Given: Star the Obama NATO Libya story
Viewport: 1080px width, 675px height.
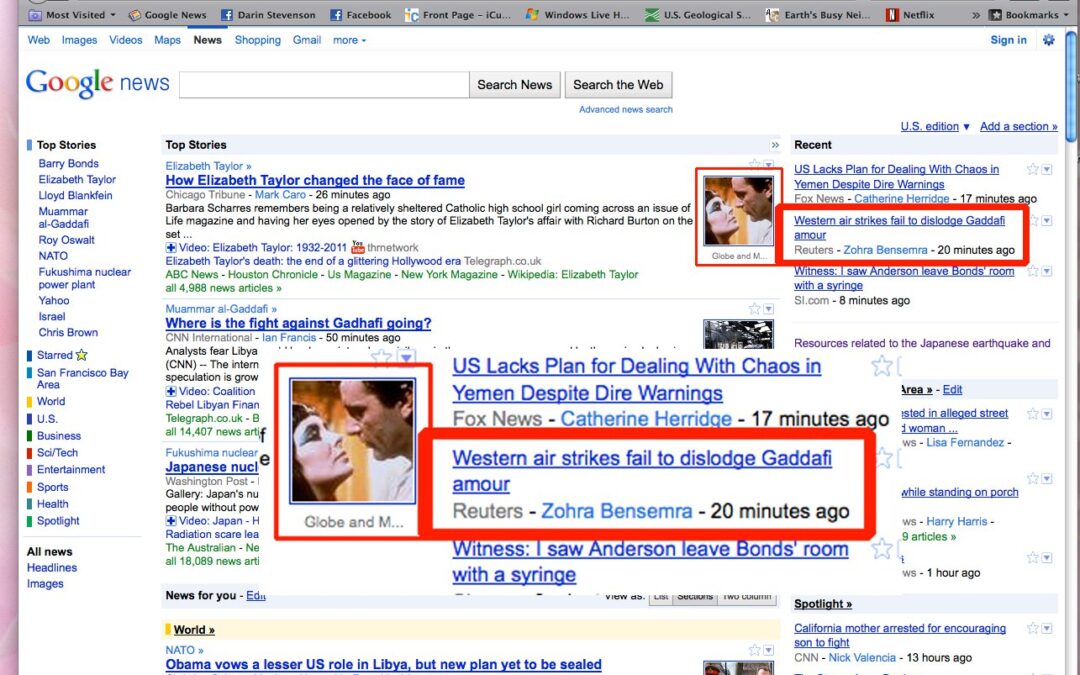Looking at the screenshot, I should [754, 650].
